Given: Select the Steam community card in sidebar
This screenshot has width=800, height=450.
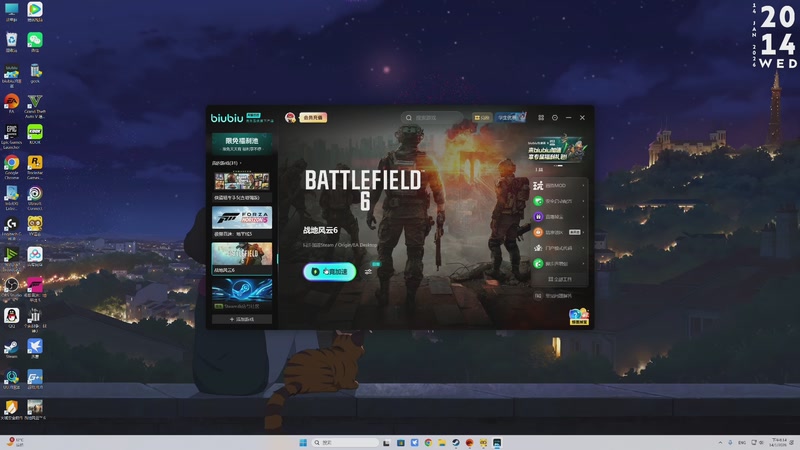Looking at the screenshot, I should click(x=242, y=294).
